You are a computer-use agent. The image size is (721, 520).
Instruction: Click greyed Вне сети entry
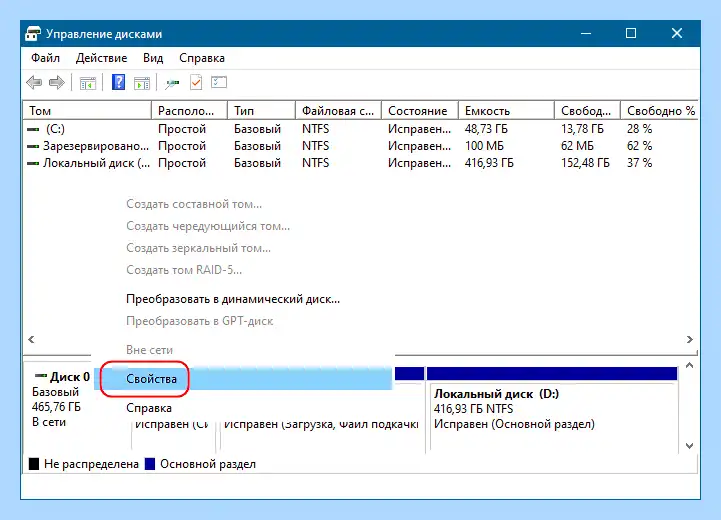click(149, 350)
